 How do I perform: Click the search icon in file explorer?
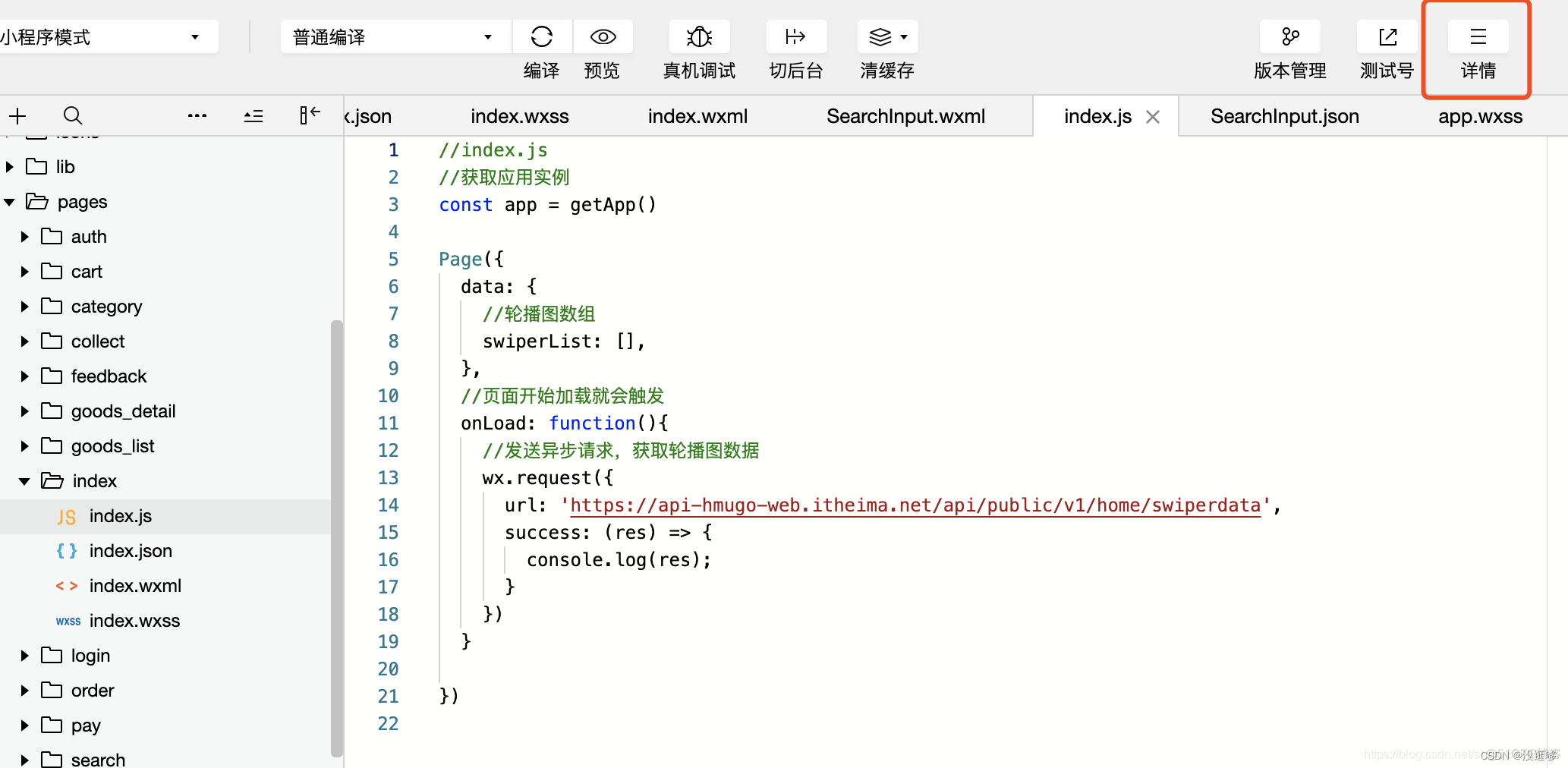click(x=73, y=115)
